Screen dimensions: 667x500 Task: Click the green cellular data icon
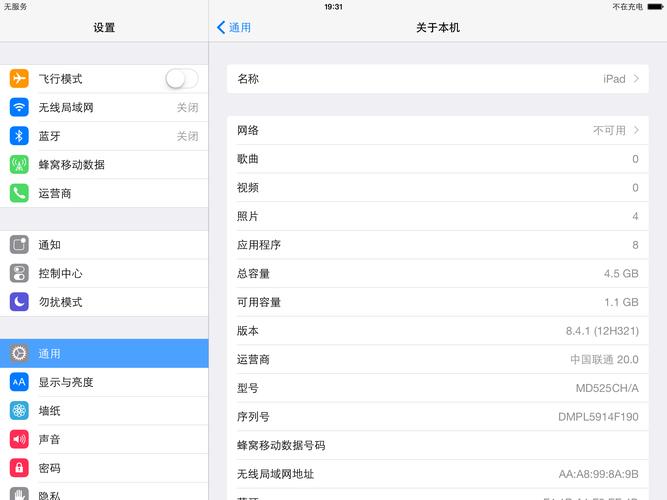[x=19, y=164]
